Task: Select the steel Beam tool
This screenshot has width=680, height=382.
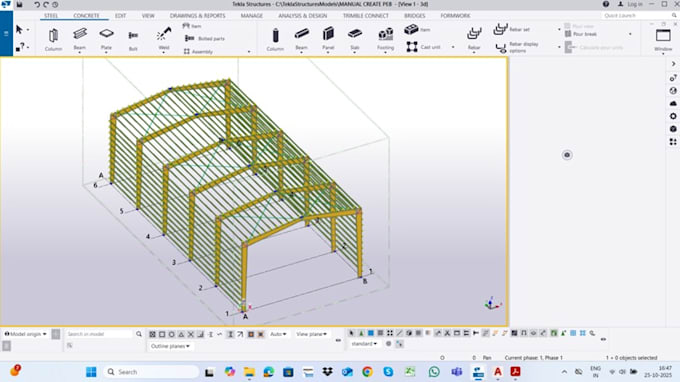Action: (x=80, y=38)
